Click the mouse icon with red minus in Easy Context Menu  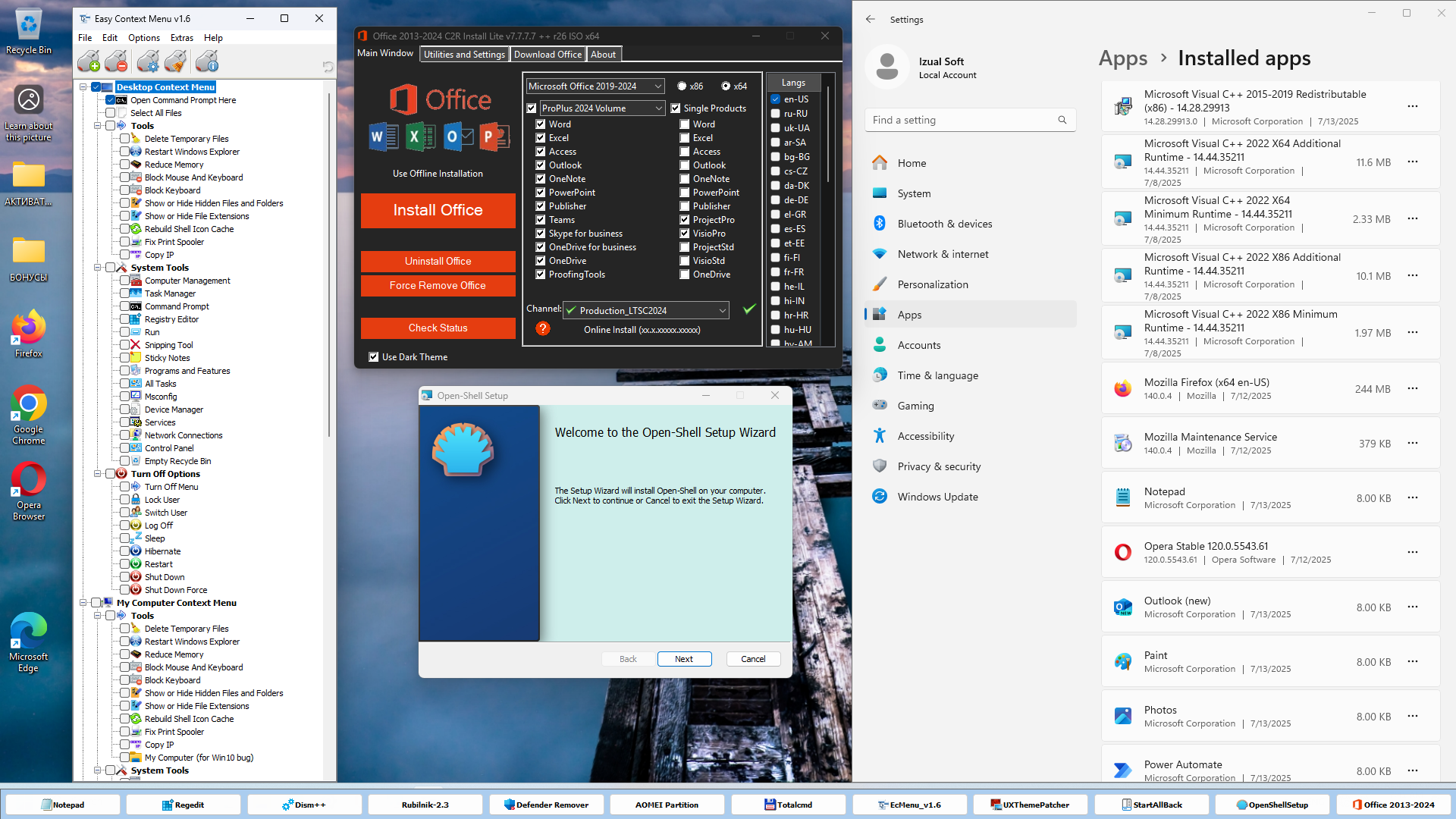tap(117, 61)
